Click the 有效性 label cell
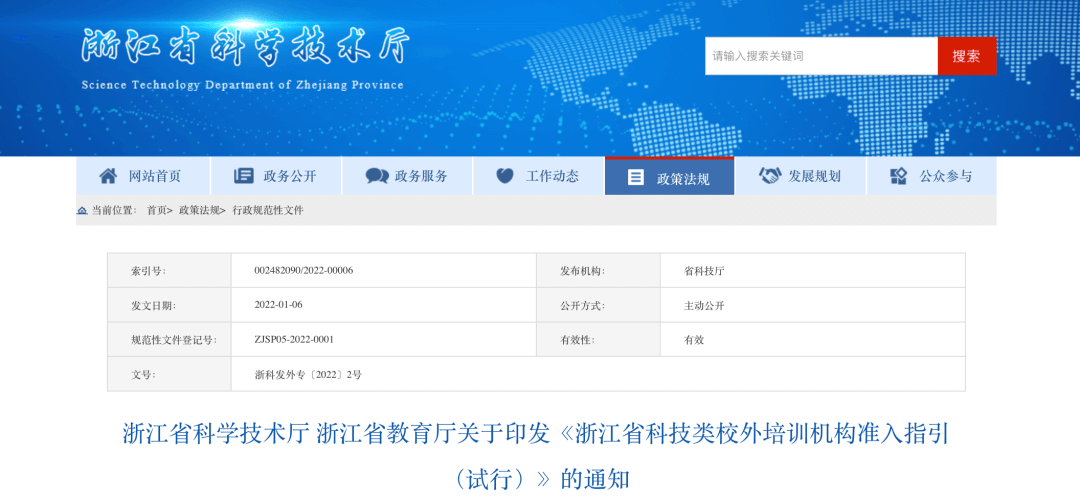The height and width of the screenshot is (499, 1080). pos(598,340)
